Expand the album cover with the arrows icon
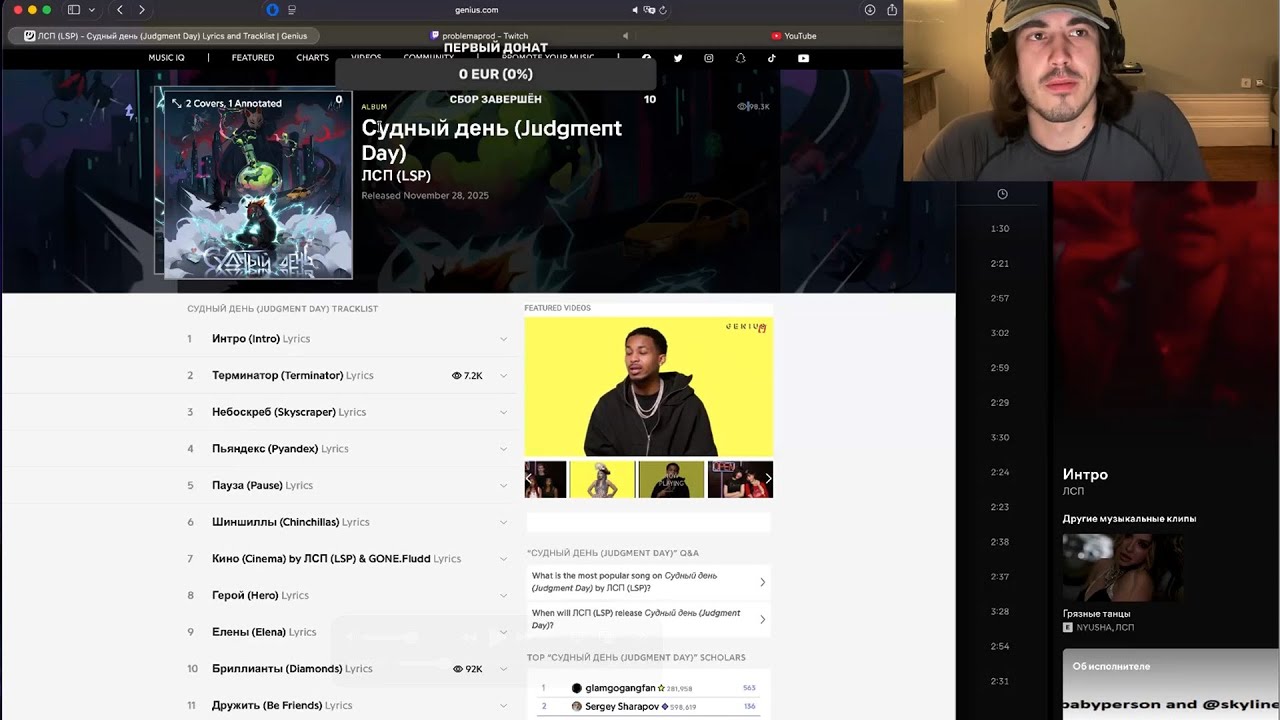Image resolution: width=1280 pixels, height=720 pixels. [177, 103]
